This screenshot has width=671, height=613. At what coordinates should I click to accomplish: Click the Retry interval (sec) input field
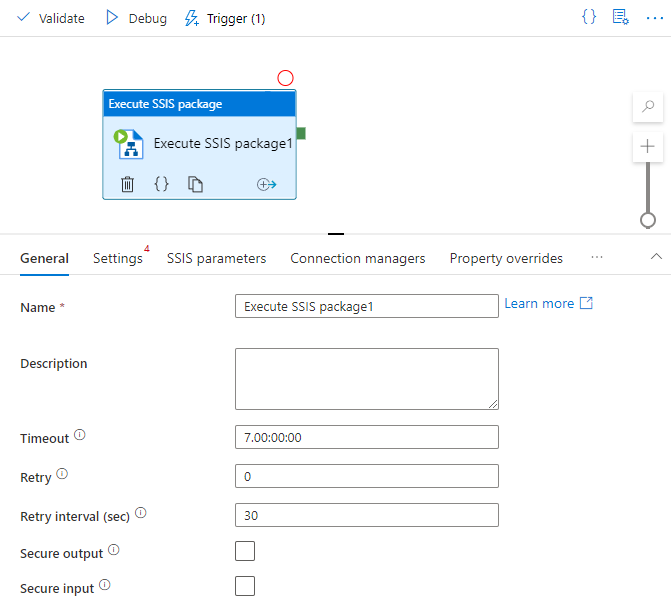pyautogui.click(x=367, y=515)
